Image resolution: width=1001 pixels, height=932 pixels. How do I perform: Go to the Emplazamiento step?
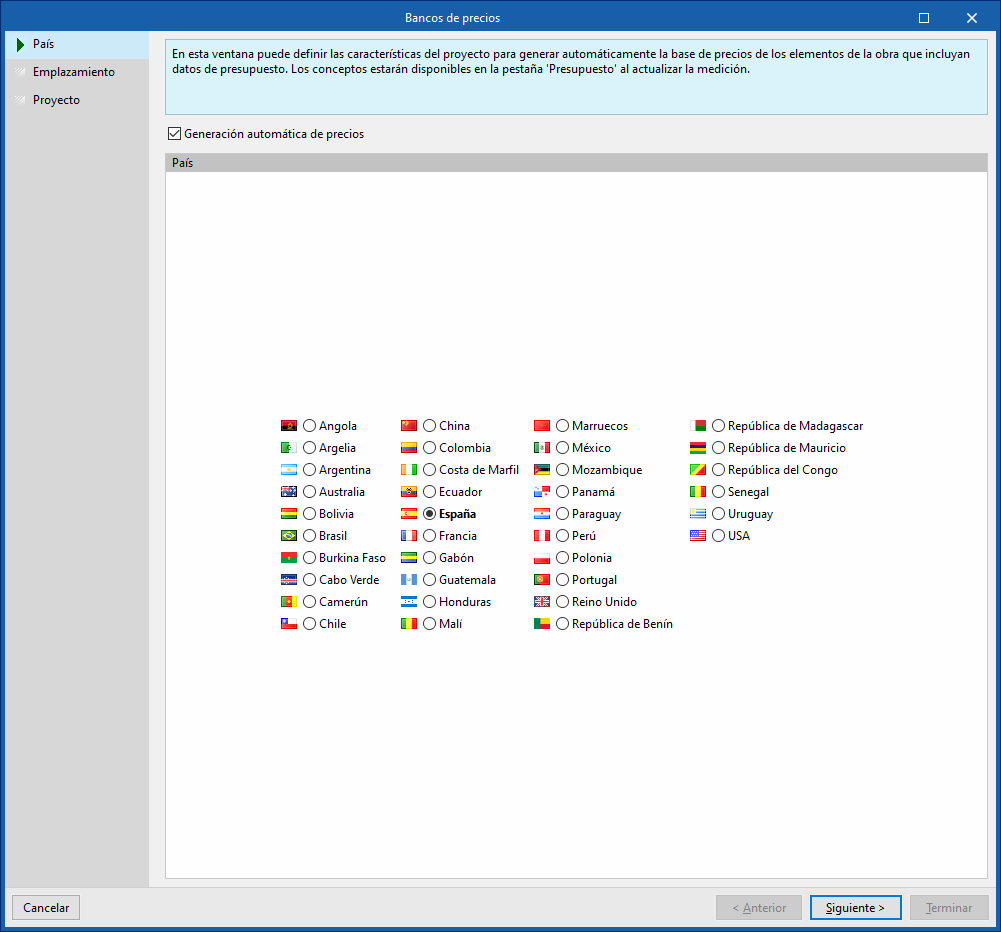point(77,72)
